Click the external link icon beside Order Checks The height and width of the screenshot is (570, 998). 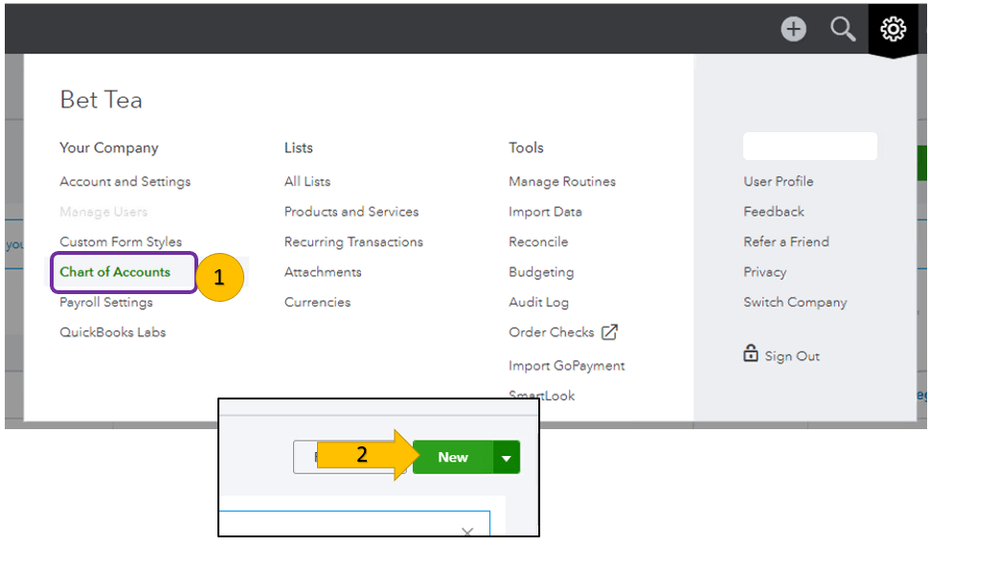coord(609,332)
